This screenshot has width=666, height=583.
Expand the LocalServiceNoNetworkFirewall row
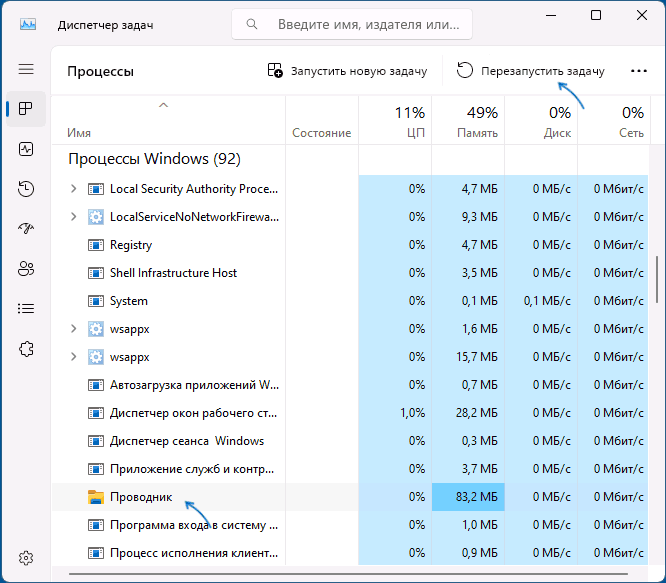pyautogui.click(x=73, y=217)
